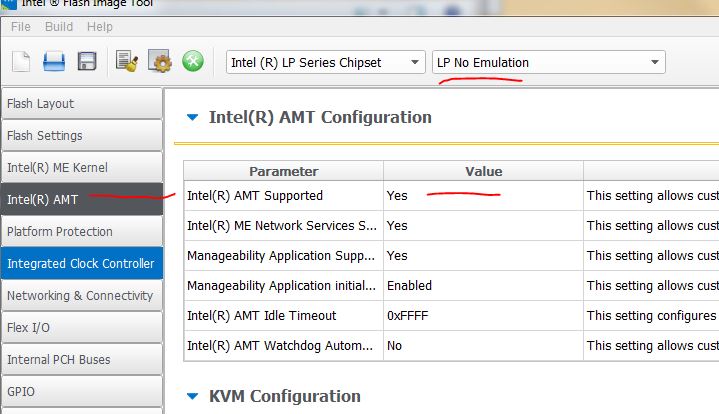Click the Value column header
The width and height of the screenshot is (719, 414).
[483, 171]
